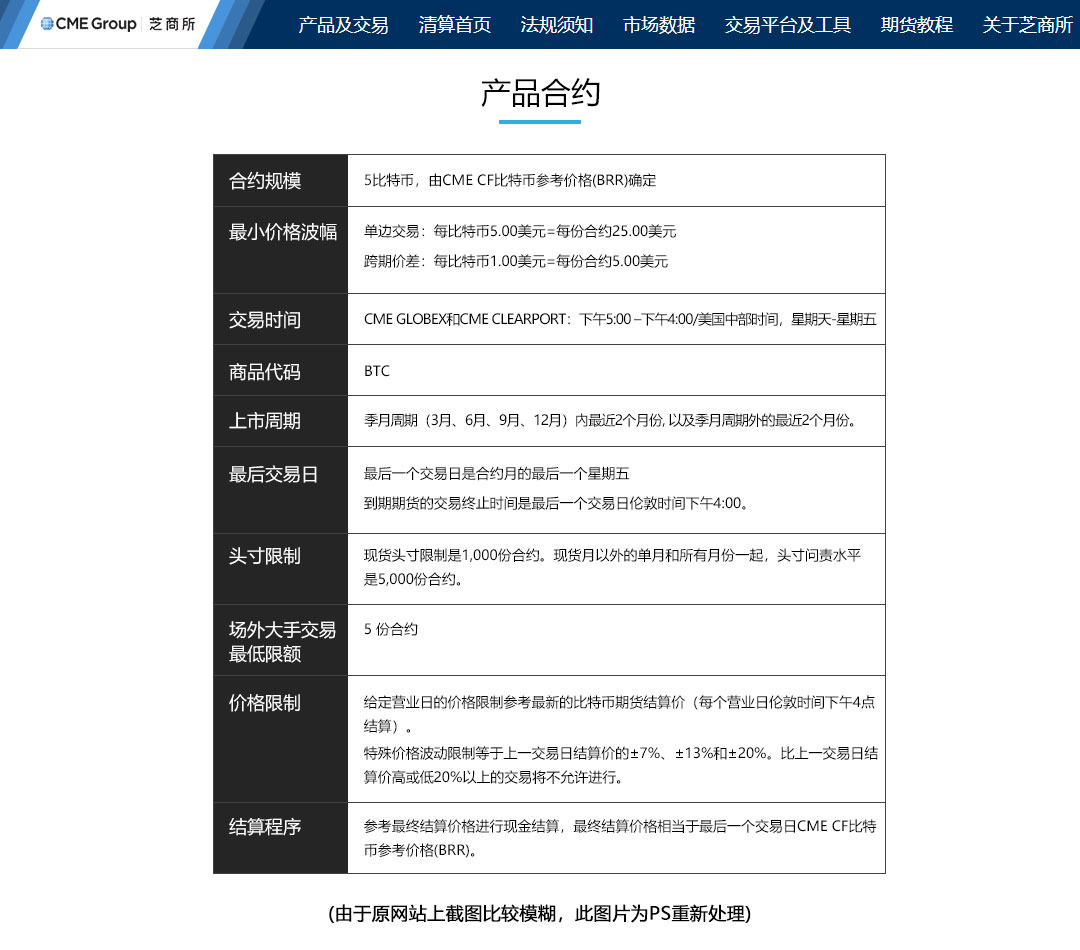Select the 芝商所 brand text
The image size is (1080, 950).
pos(171,22)
